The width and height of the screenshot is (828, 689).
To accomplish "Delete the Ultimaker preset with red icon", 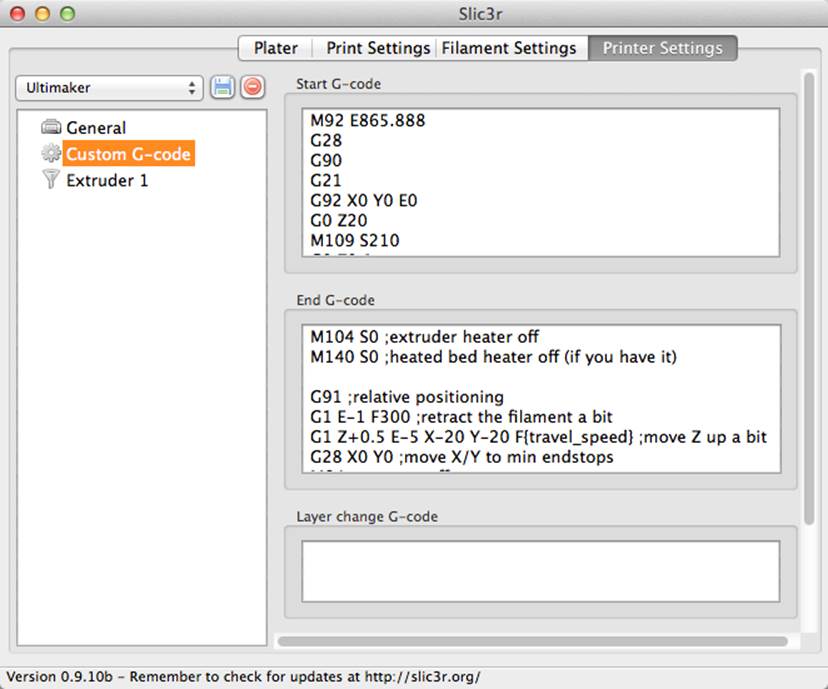I will [x=253, y=87].
